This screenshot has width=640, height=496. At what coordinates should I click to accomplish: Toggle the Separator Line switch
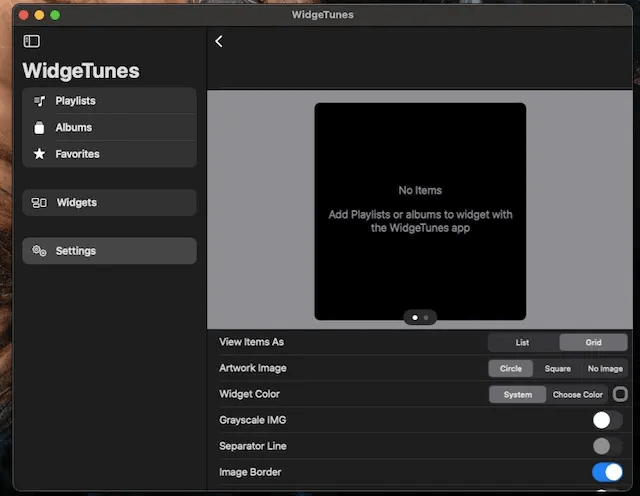(x=607, y=446)
